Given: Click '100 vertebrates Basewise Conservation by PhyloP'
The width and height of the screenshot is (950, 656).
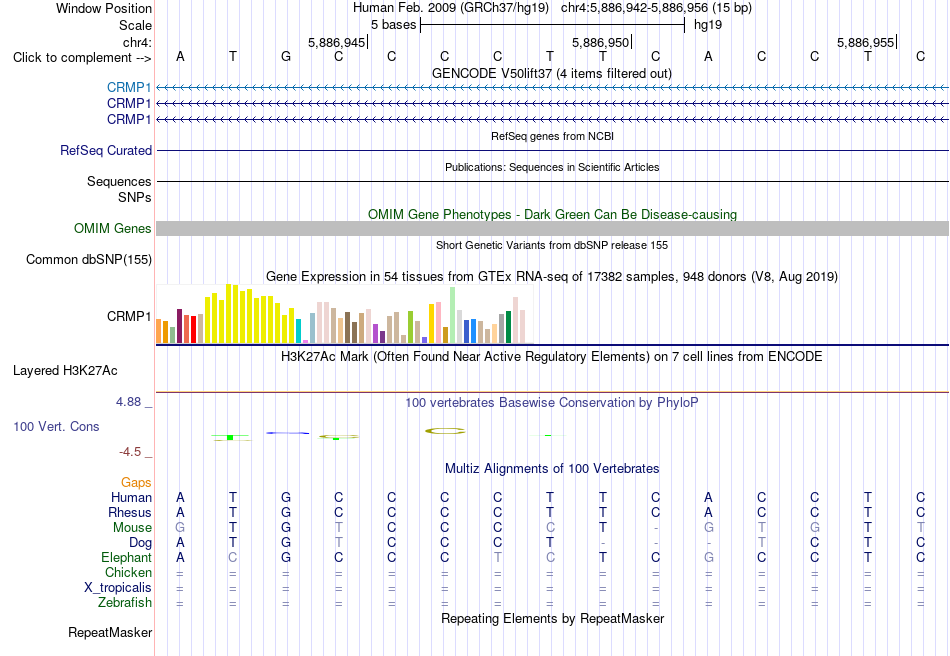Looking at the screenshot, I should click(x=551, y=402).
